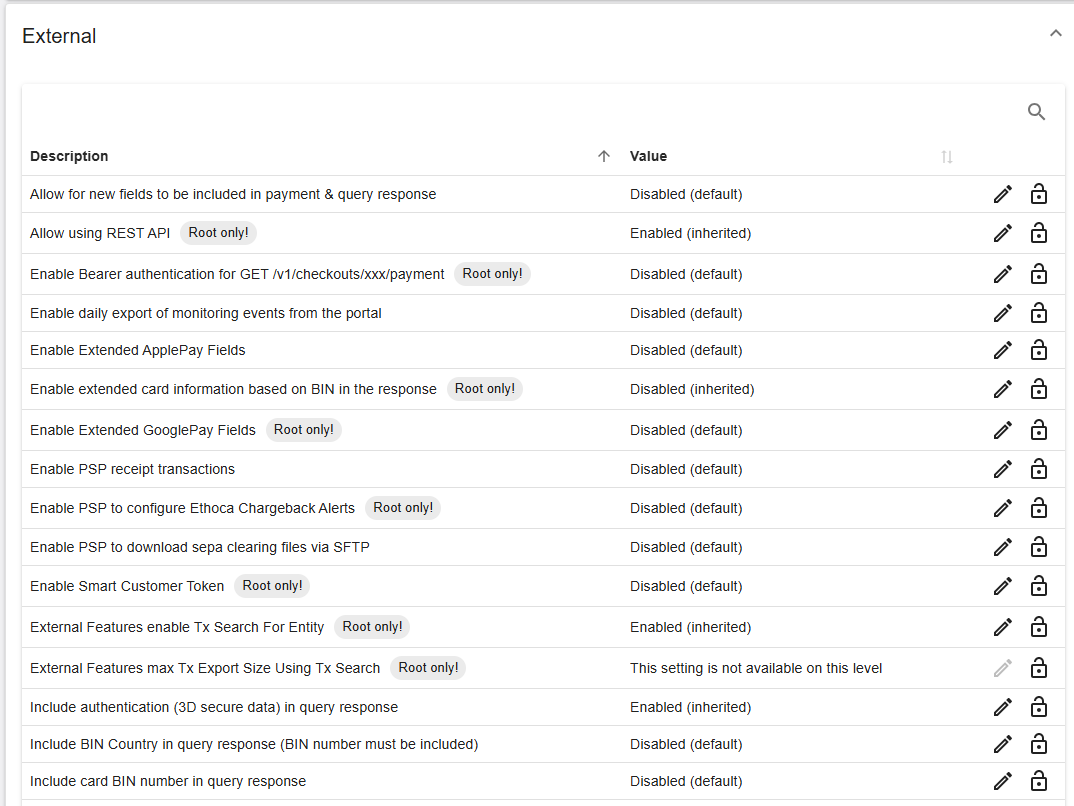Click the Value column header

coord(648,156)
